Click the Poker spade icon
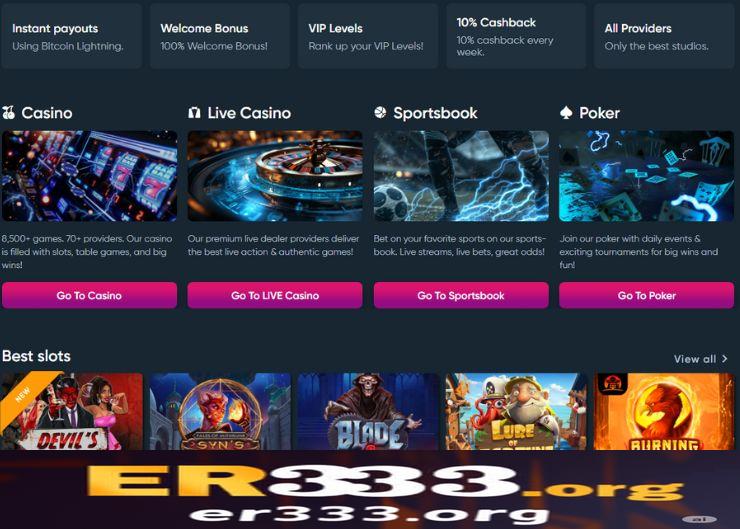This screenshot has width=740, height=529. (566, 112)
